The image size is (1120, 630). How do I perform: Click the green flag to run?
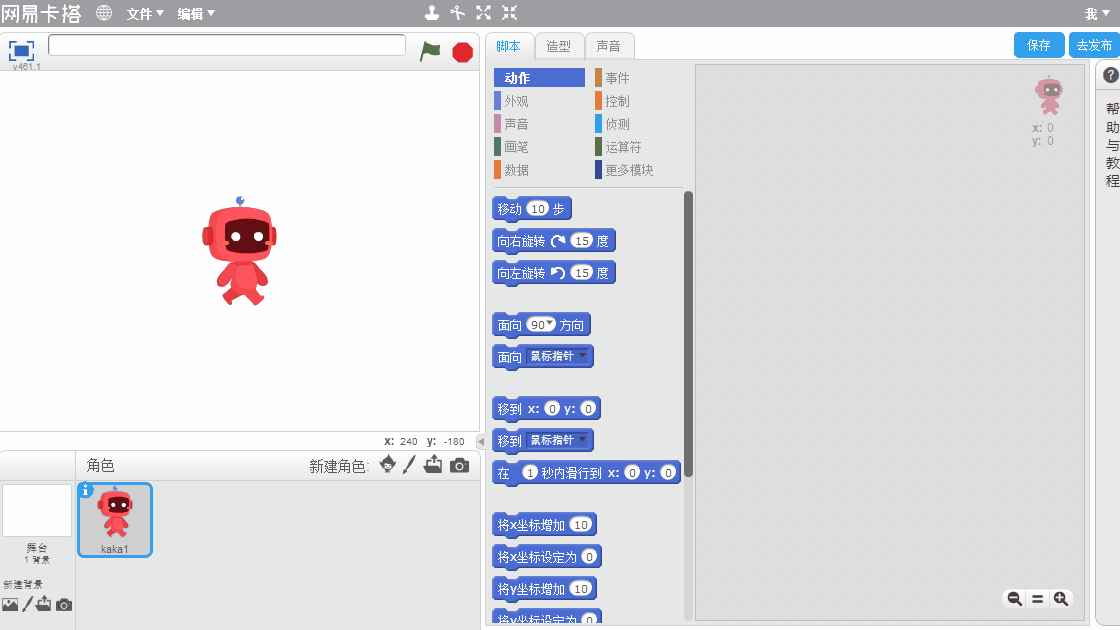[x=430, y=51]
